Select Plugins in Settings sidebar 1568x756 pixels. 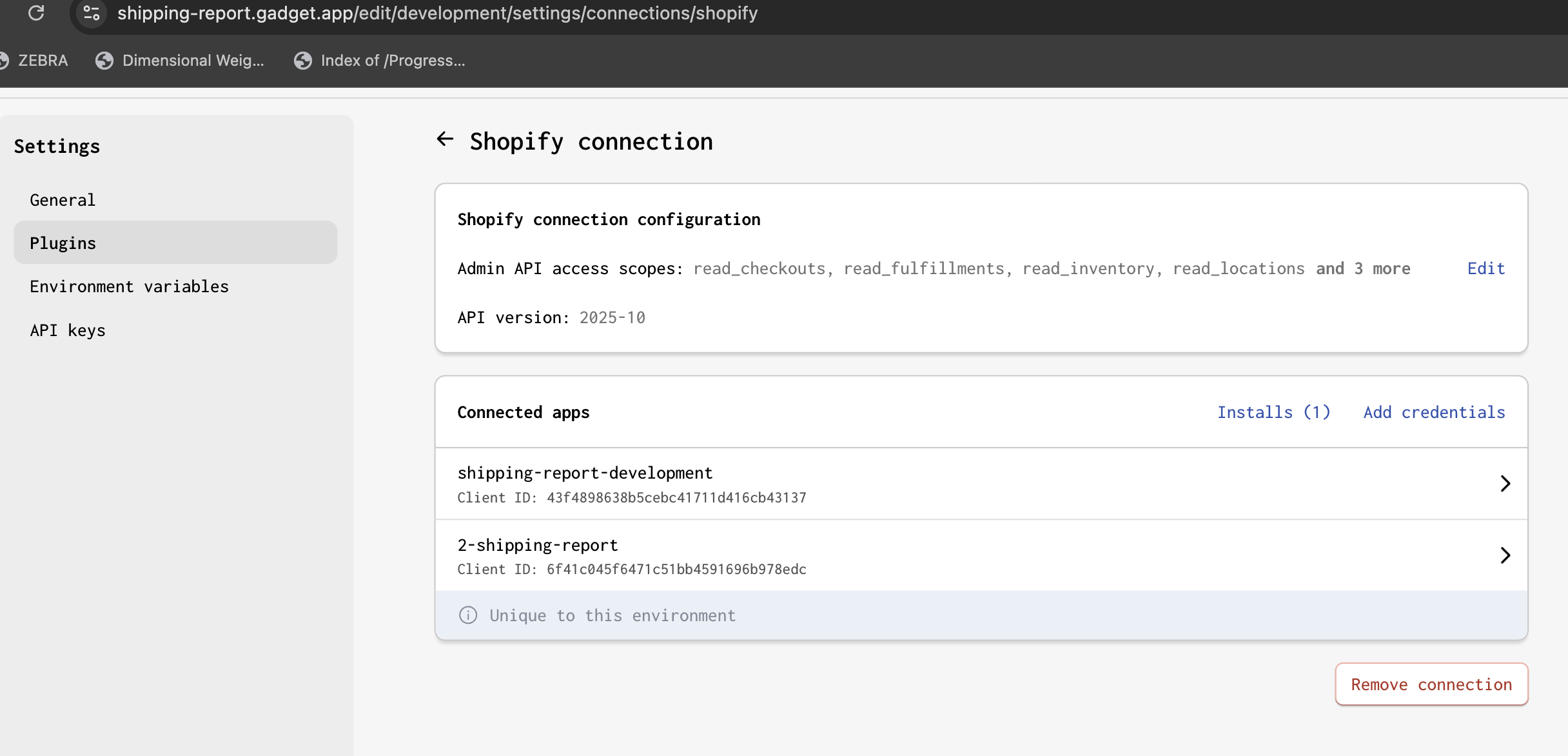(x=63, y=243)
